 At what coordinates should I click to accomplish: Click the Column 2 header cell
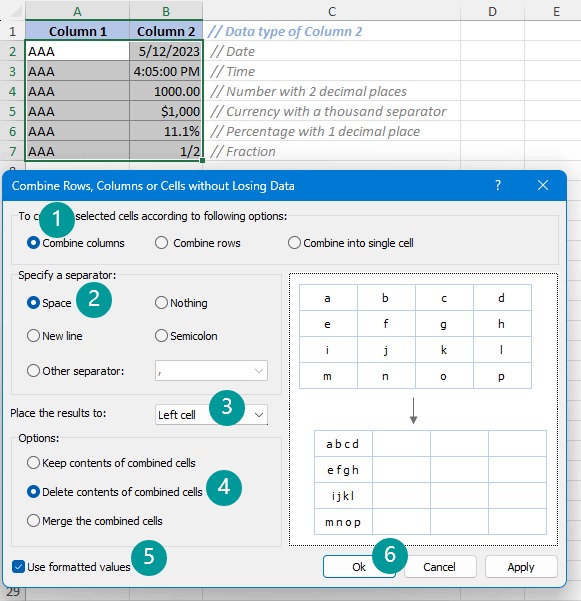pos(166,31)
